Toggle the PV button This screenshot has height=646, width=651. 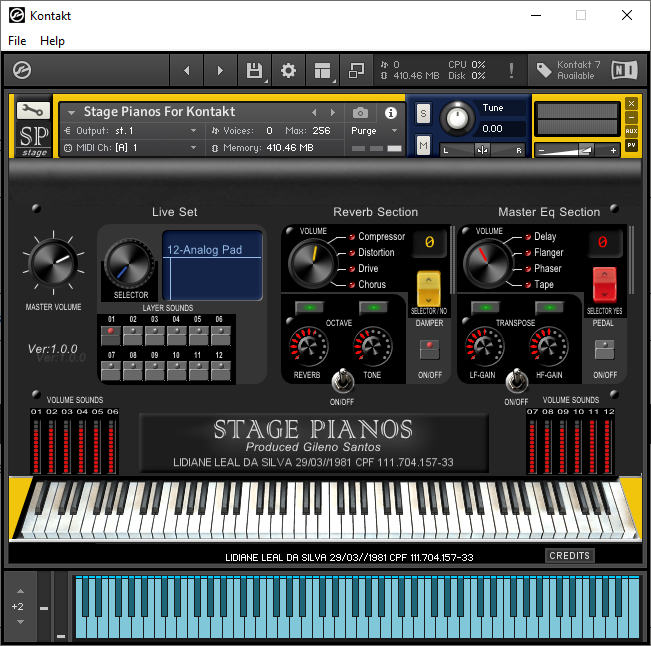[x=631, y=145]
